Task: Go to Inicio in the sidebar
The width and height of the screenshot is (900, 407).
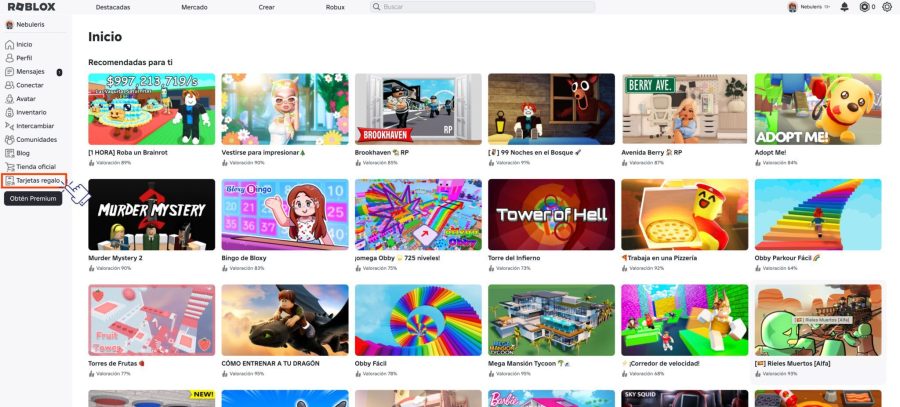Action: click(x=24, y=44)
